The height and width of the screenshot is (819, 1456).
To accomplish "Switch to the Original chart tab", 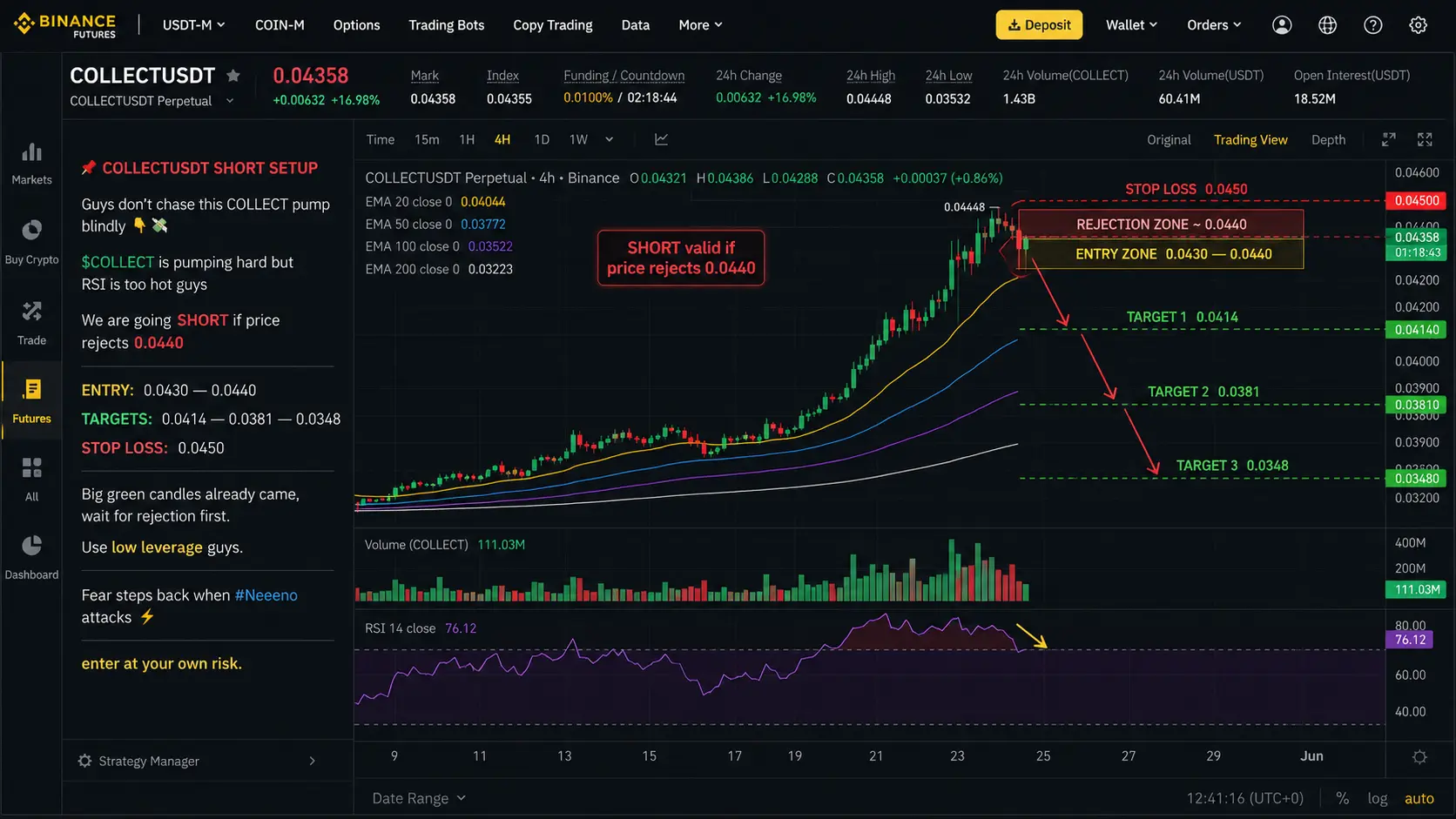I will point(1169,139).
